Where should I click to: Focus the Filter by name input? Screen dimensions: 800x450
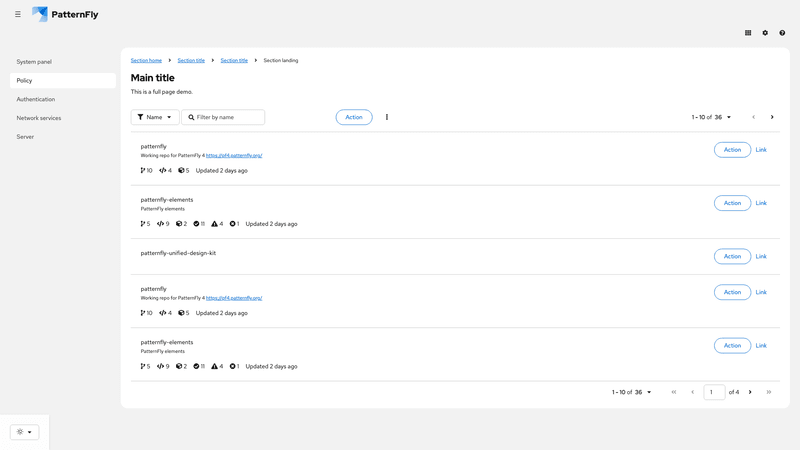pyautogui.click(x=223, y=117)
